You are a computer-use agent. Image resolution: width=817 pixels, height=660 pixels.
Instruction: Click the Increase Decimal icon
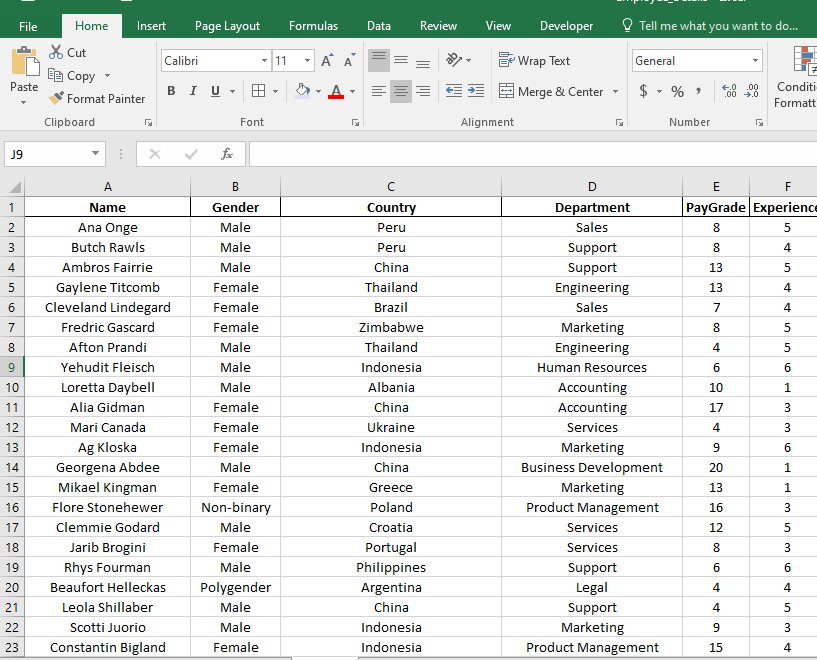coord(728,91)
